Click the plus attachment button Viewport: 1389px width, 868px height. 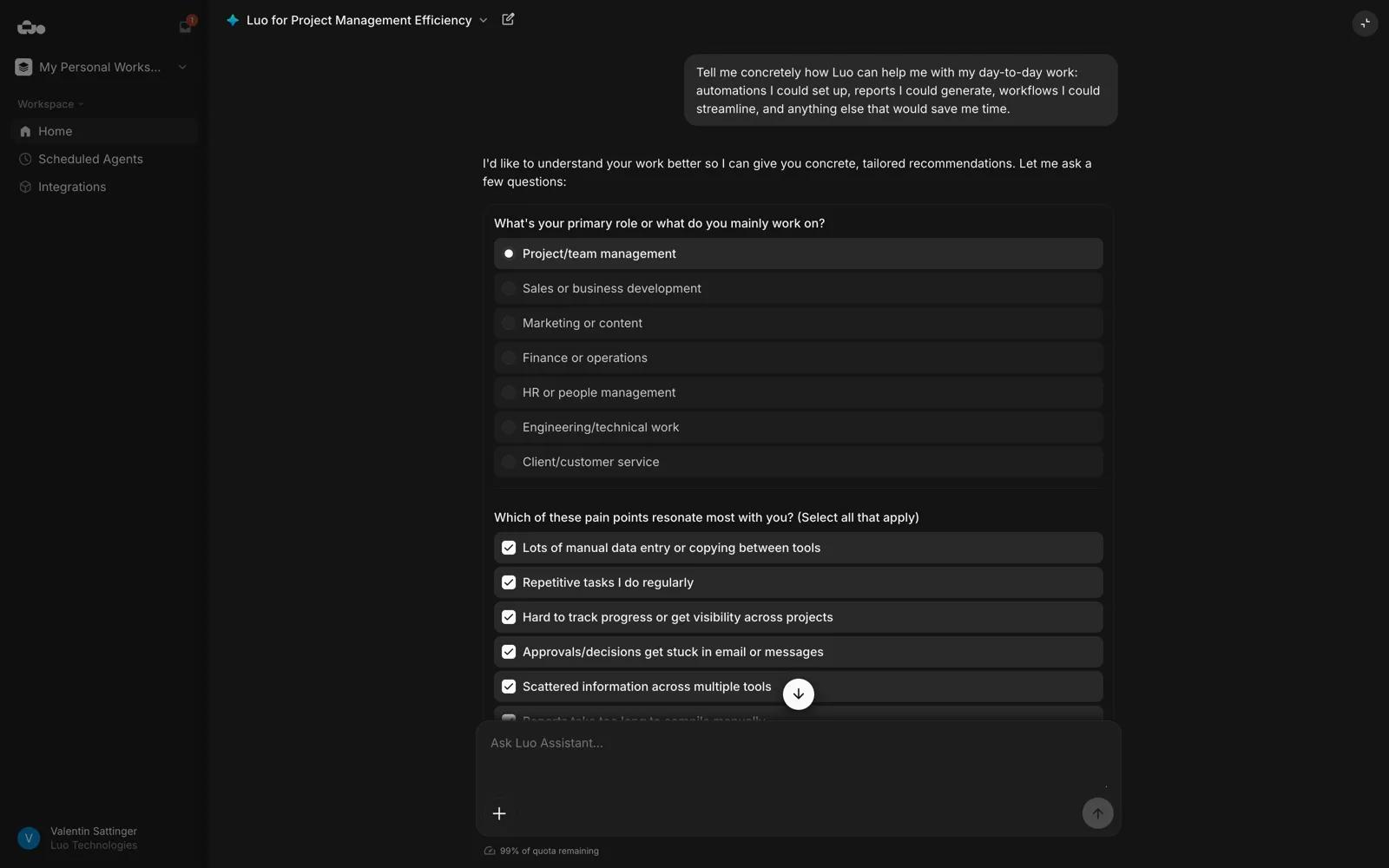499,813
